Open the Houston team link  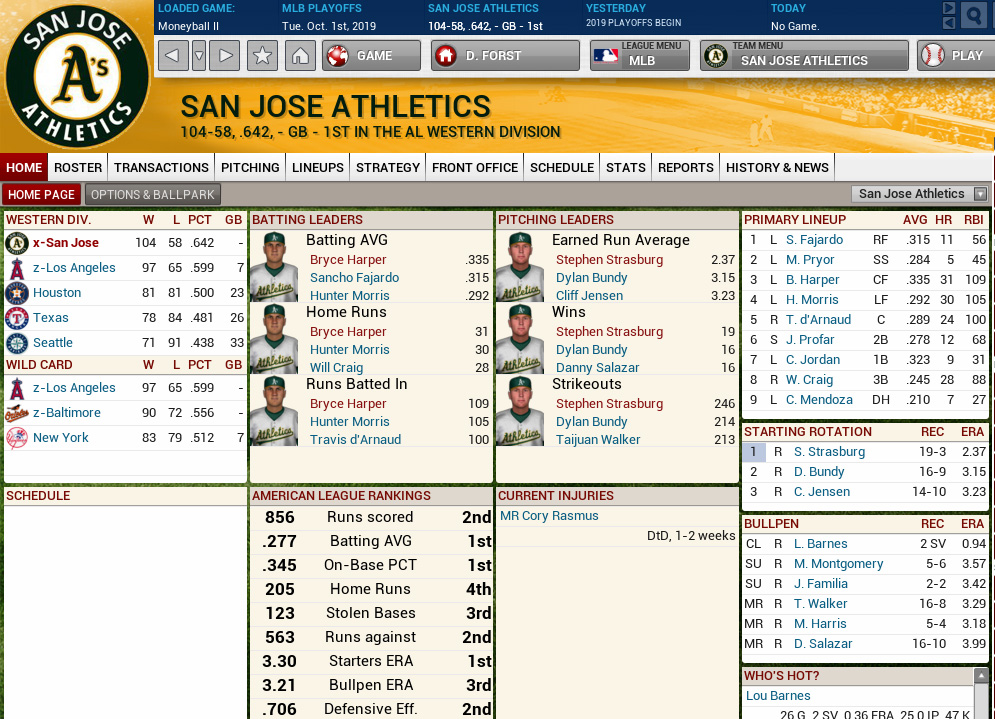pyautogui.click(x=57, y=293)
